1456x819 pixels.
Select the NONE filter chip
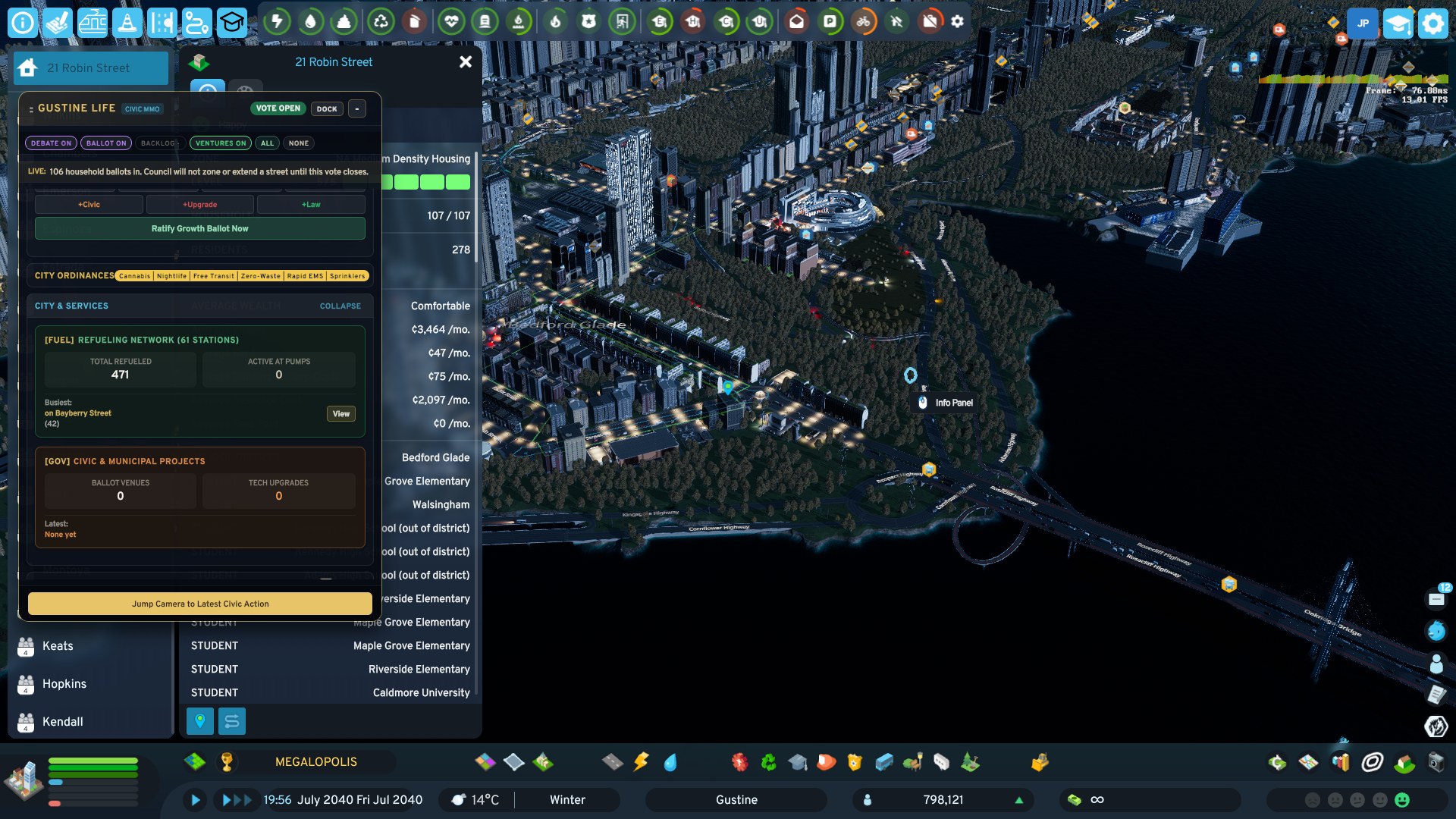(x=299, y=143)
